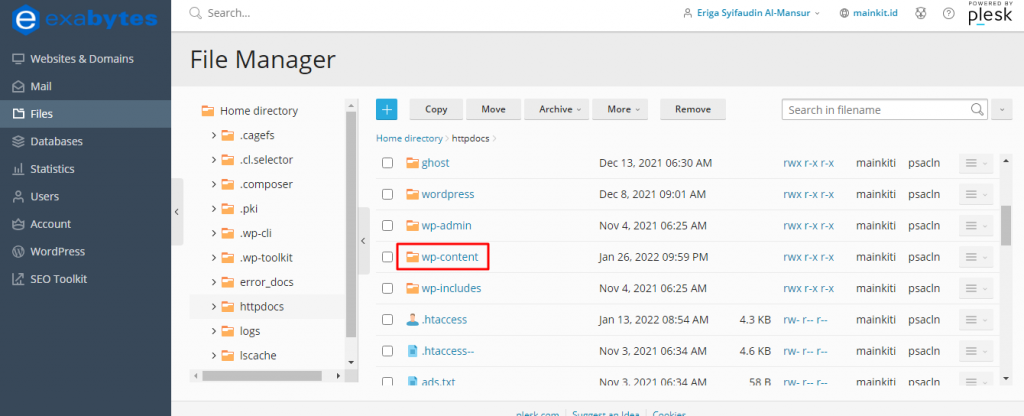Click the Plesk logo
The width and height of the screenshot is (1024, 416).
tap(990, 13)
